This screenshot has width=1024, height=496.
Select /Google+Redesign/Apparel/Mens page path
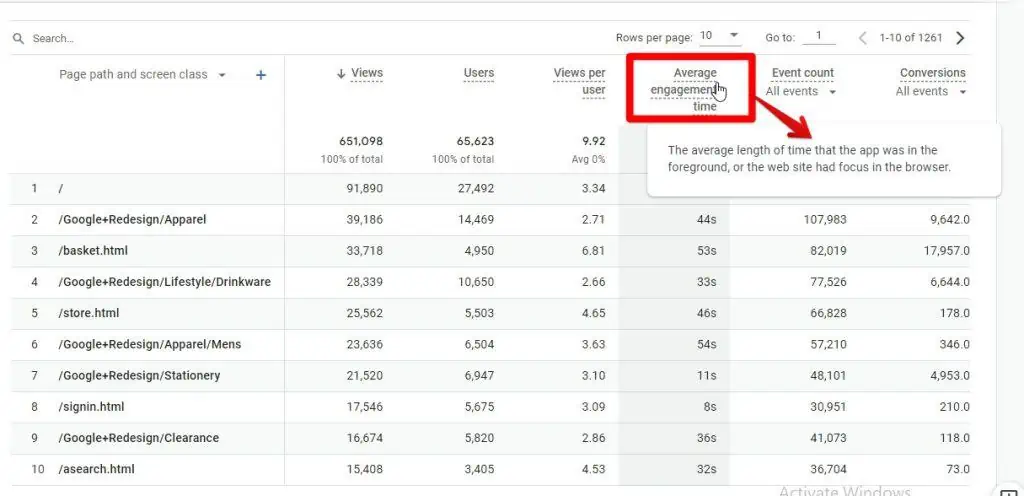(x=150, y=344)
